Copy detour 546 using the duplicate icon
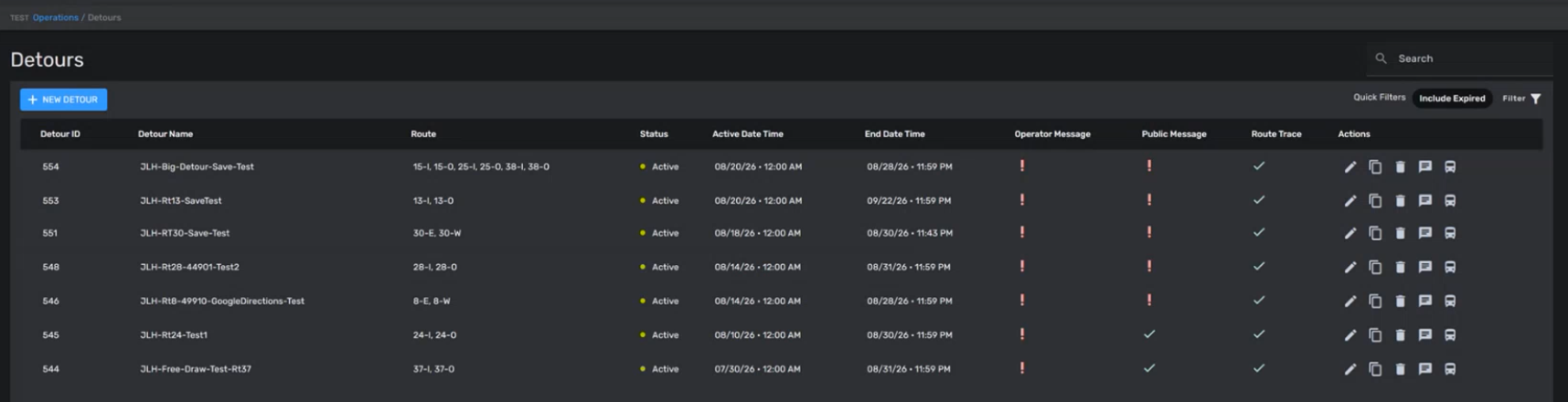Viewport: 1568px width, 402px height. point(1375,301)
